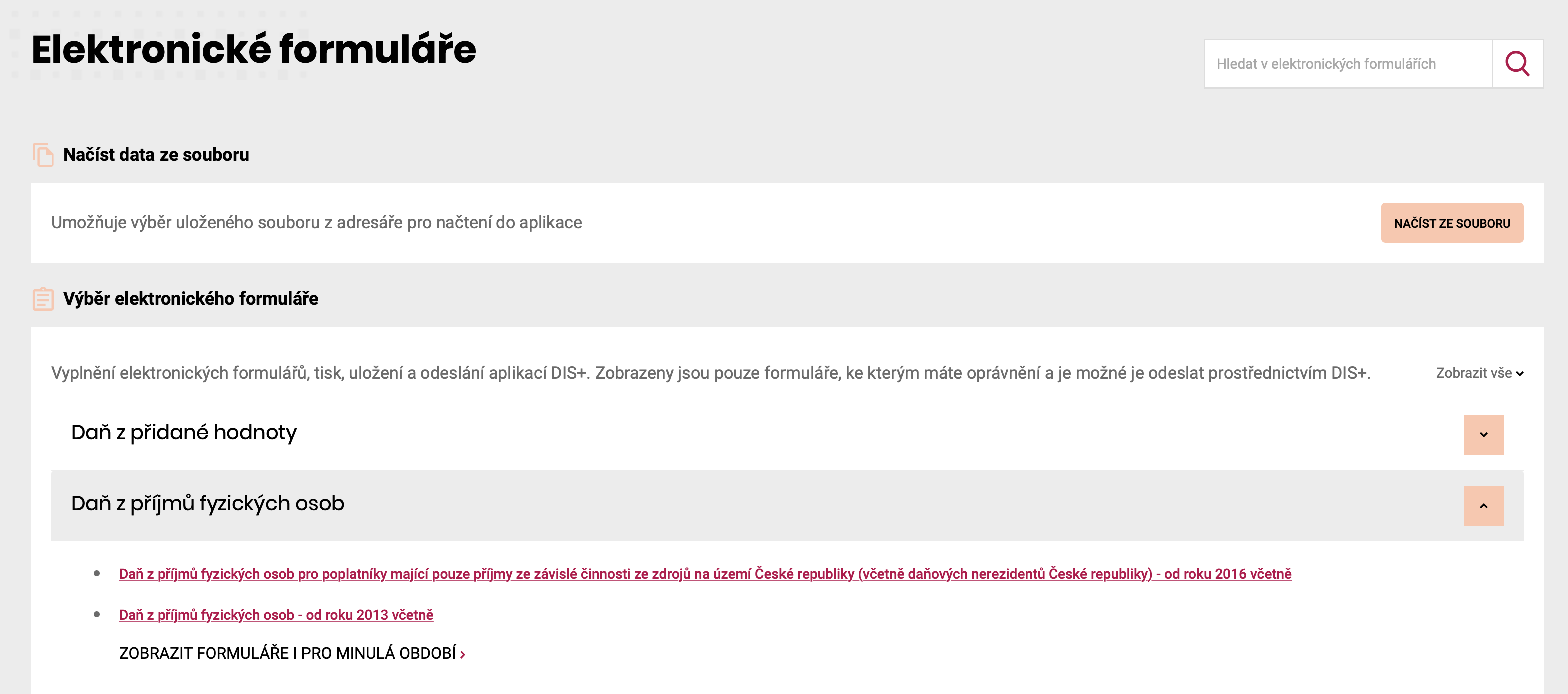This screenshot has width=1568, height=694.
Task: Click the file icon beside Načíst data ze souboru
Action: coord(43,155)
